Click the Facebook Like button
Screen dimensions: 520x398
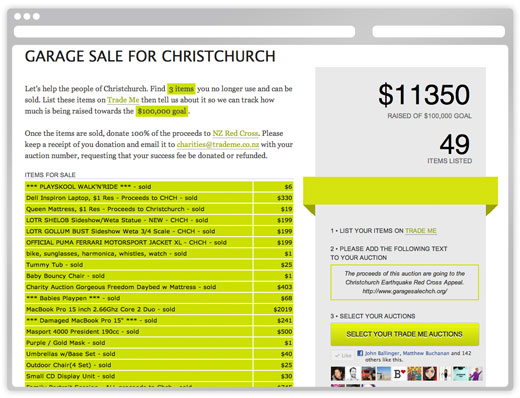342,355
